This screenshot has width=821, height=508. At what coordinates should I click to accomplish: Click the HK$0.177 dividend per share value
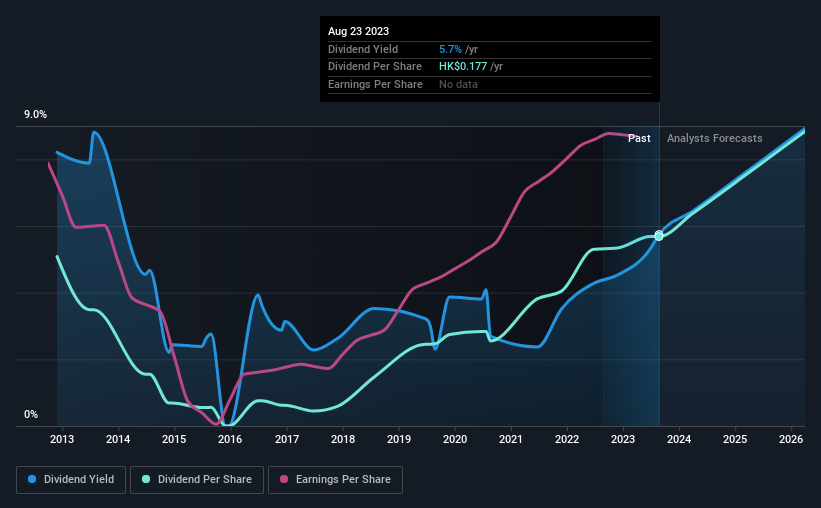pyautogui.click(x=463, y=67)
